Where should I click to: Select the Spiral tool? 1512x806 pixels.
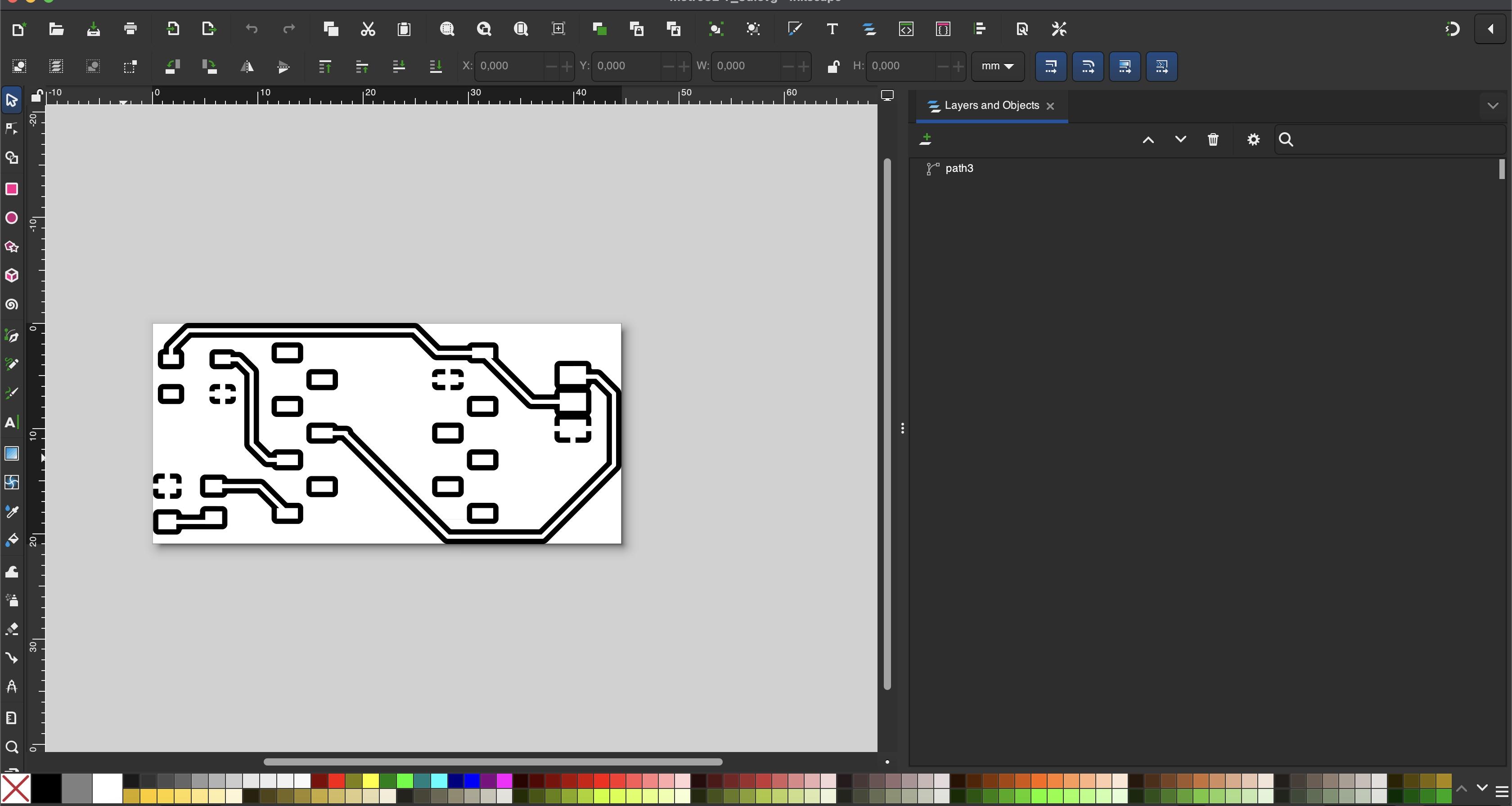11,305
